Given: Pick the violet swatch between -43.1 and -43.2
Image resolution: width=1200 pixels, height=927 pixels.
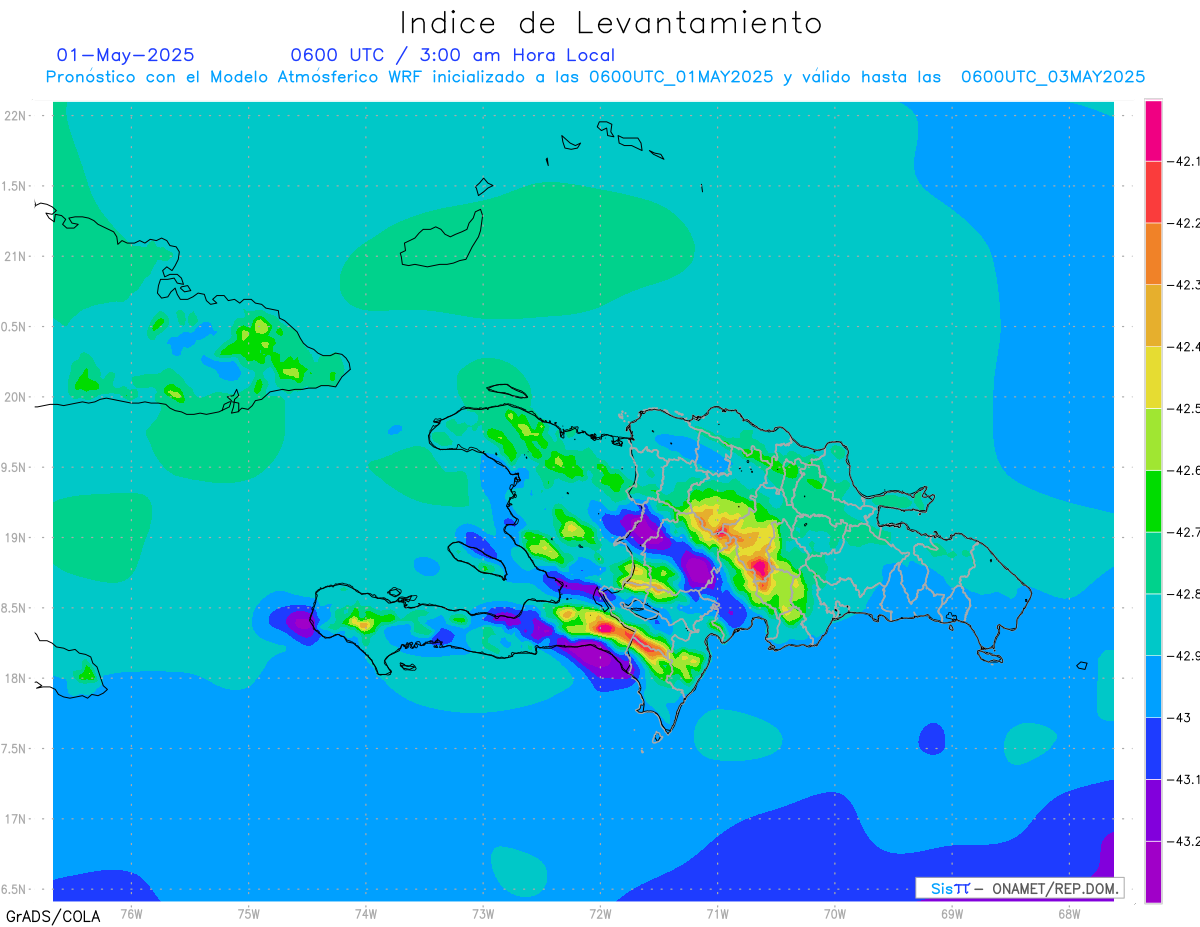Looking at the screenshot, I should pos(1153,810).
